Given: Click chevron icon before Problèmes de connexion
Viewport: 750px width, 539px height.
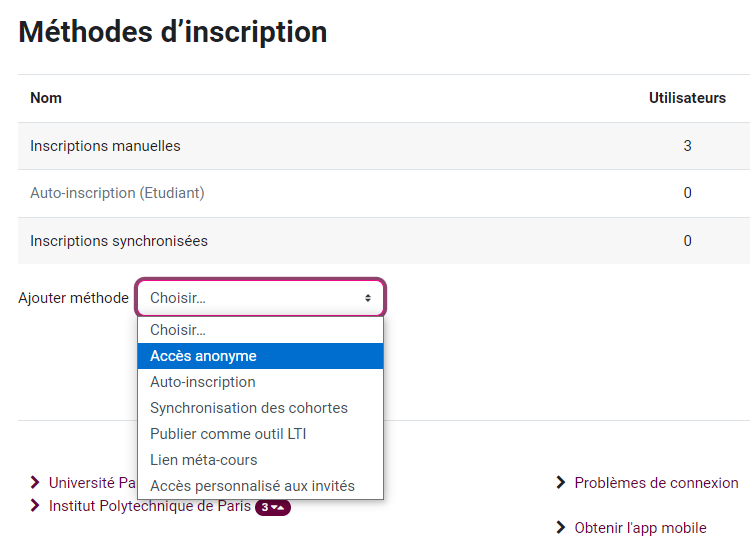Looking at the screenshot, I should 561,483.
